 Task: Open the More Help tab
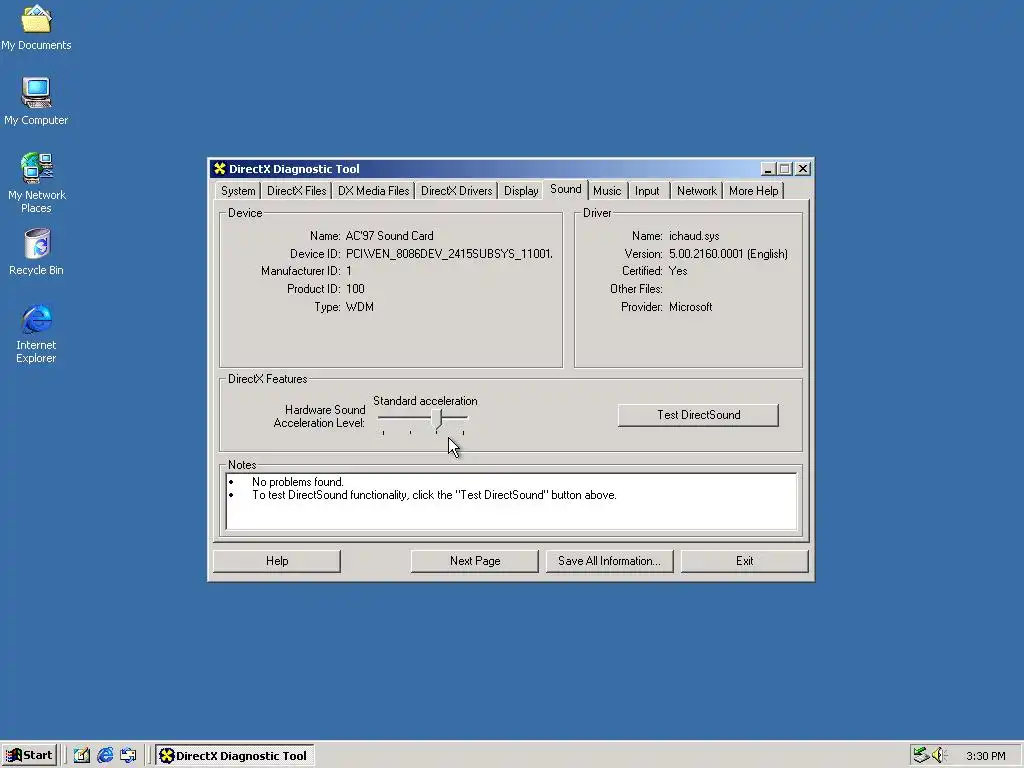click(x=754, y=191)
